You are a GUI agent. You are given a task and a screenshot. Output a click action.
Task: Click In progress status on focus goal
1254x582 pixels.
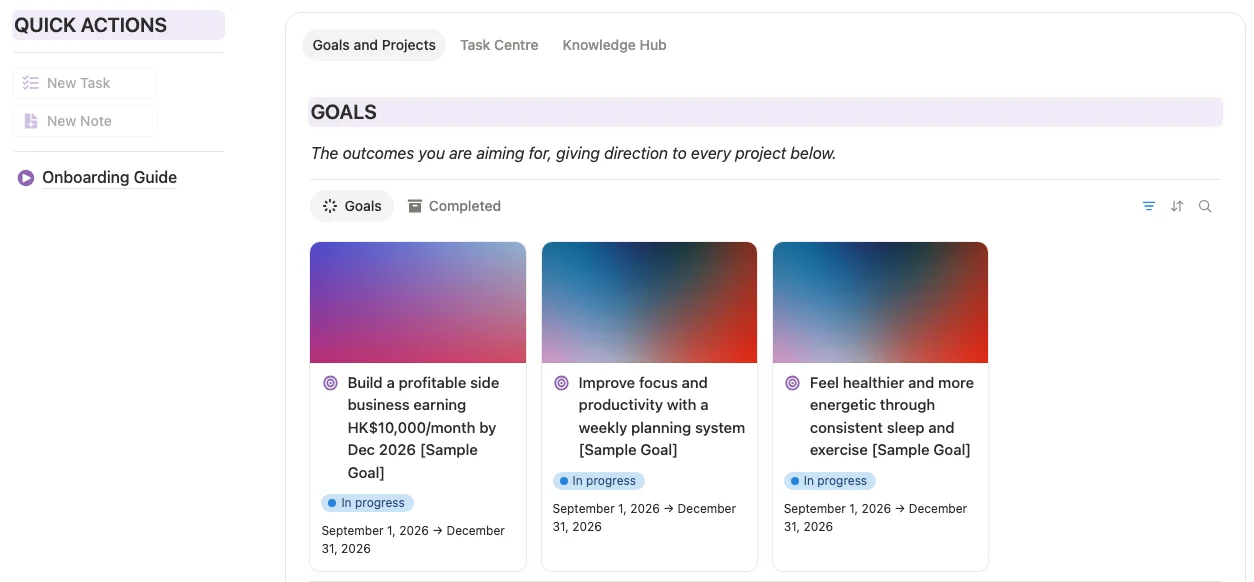pos(598,481)
